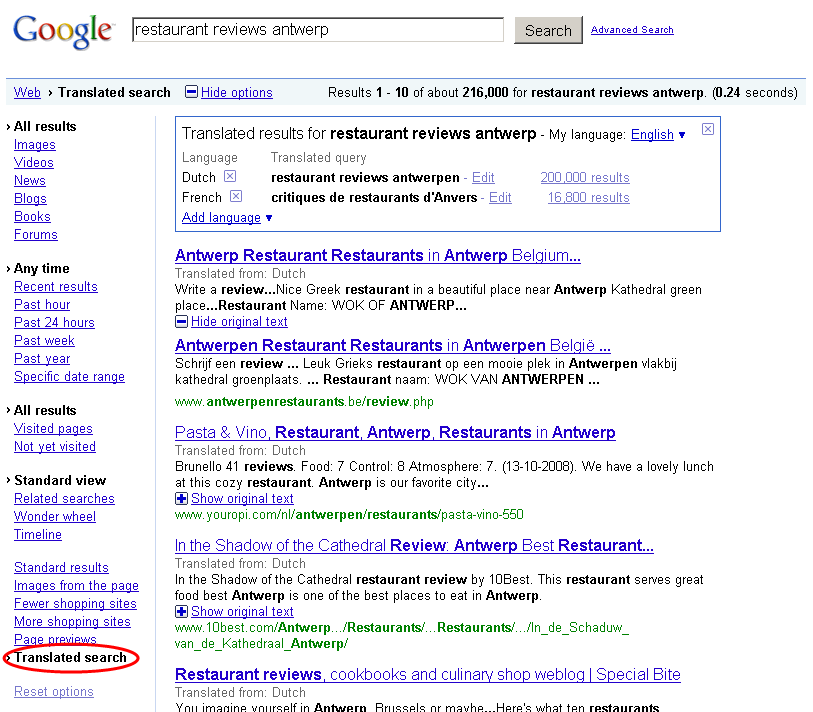
Task: Open Advanced Search
Action: click(632, 30)
